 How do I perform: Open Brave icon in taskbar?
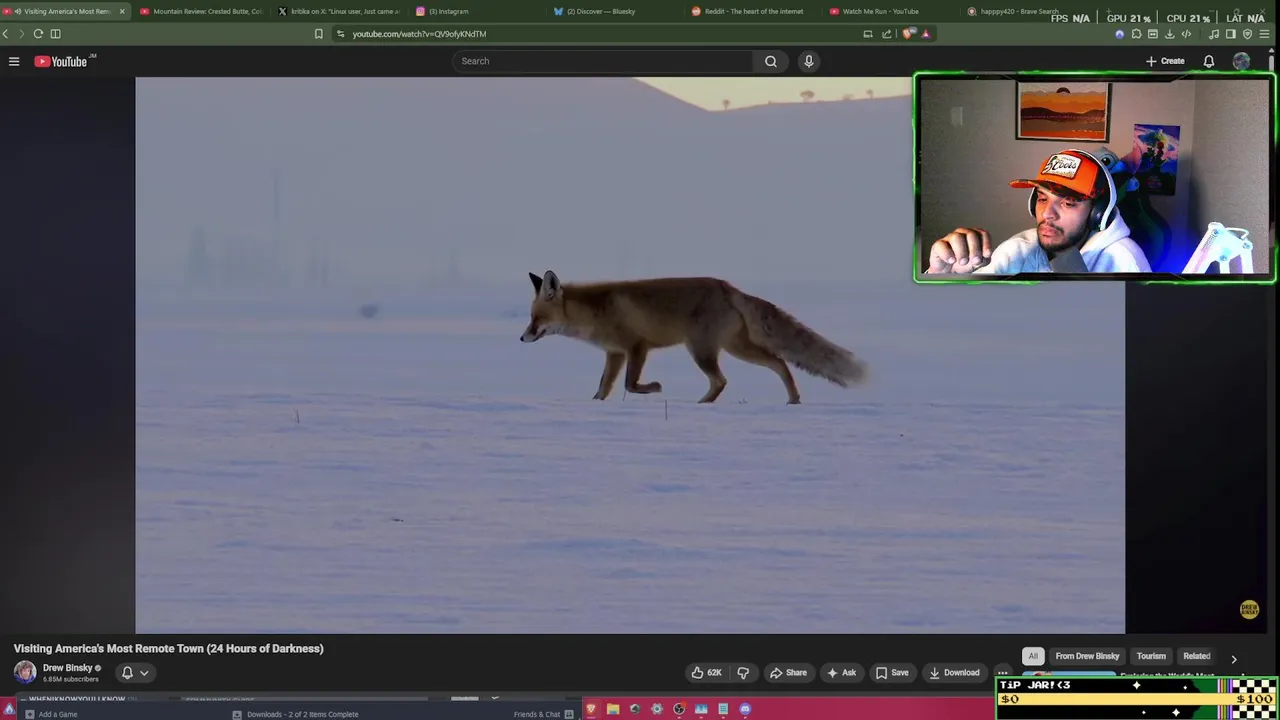point(591,709)
